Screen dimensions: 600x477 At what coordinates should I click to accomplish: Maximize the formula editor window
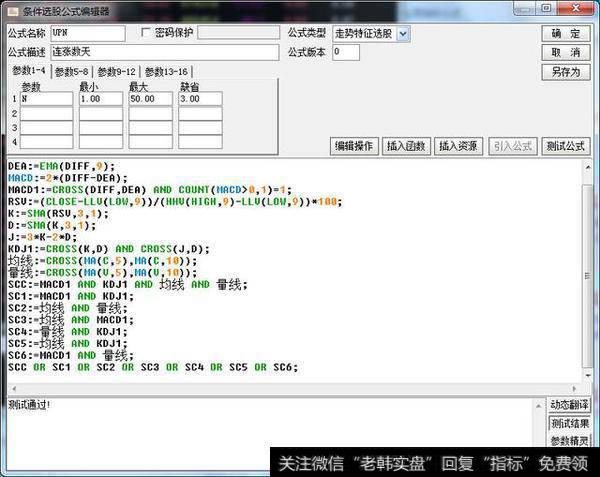click(546, 8)
